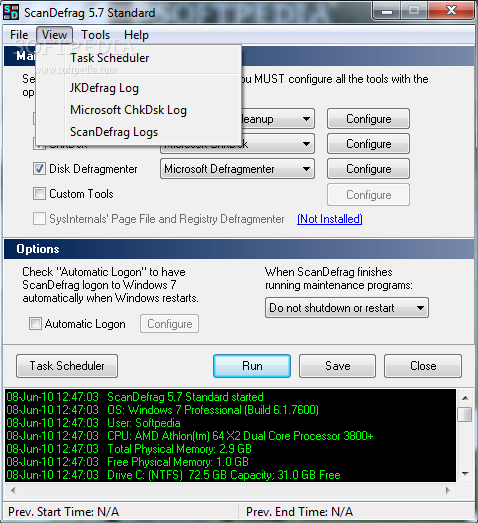Click the Run button
Screen dimensions: 478x523
252,366
